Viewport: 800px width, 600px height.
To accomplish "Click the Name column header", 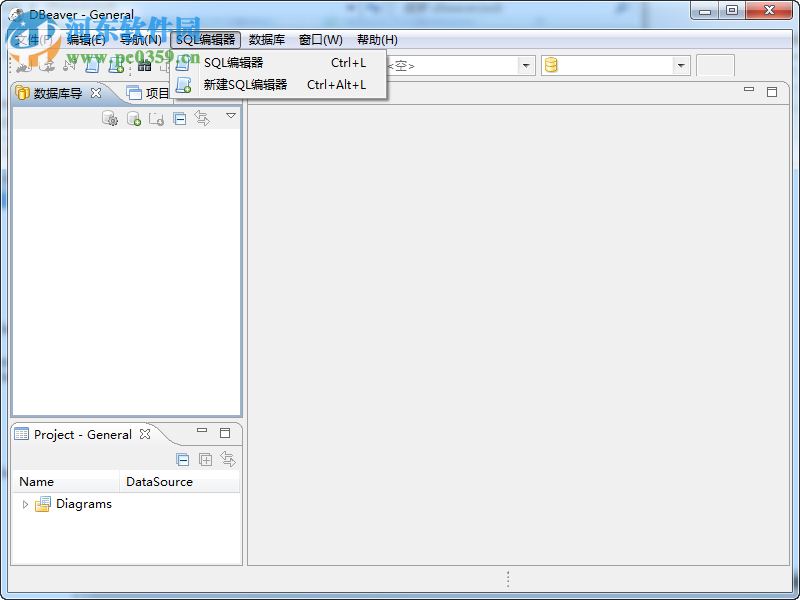I will tap(66, 482).
